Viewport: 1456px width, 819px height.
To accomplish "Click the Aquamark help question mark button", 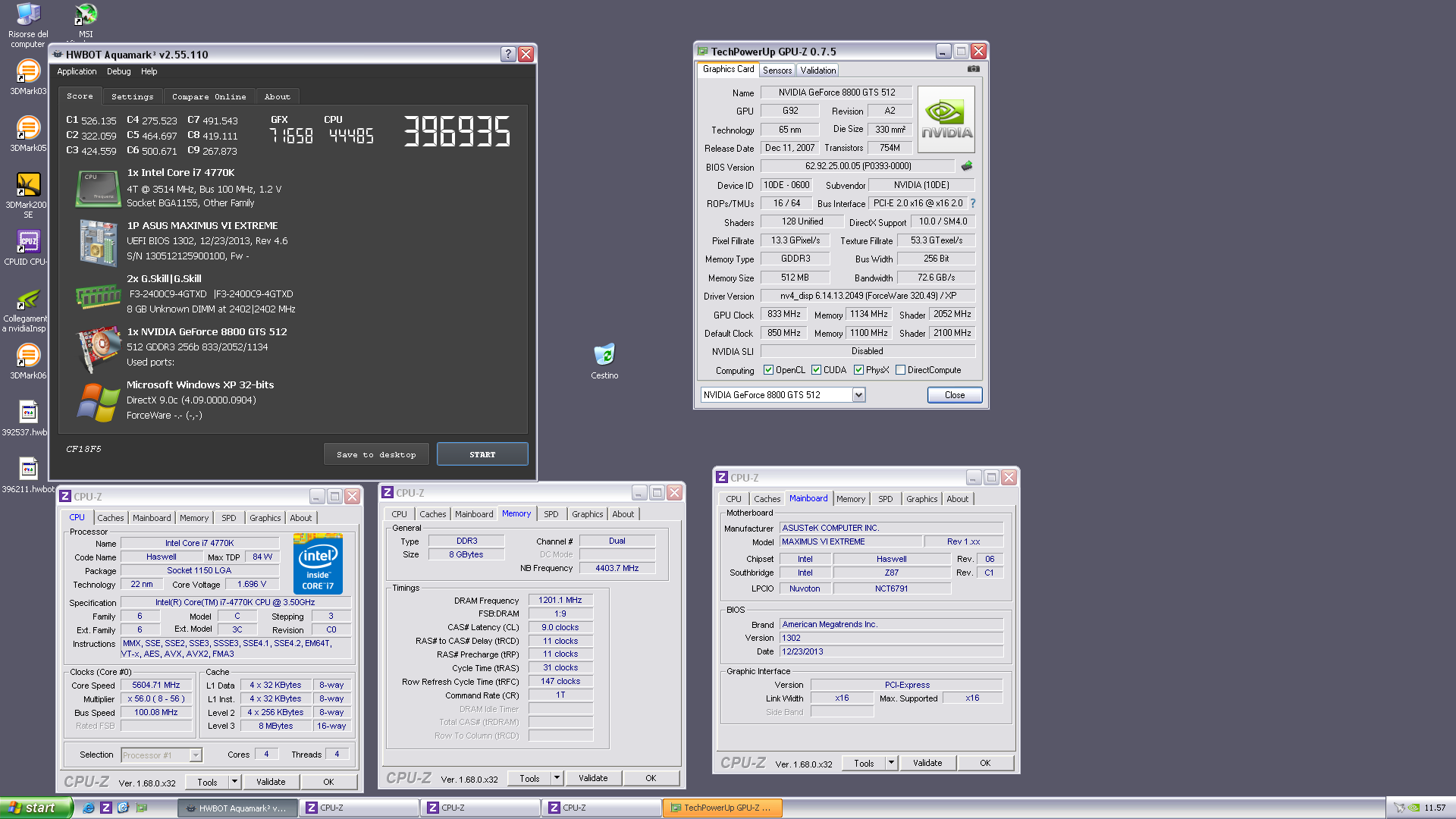I will pyautogui.click(x=508, y=54).
